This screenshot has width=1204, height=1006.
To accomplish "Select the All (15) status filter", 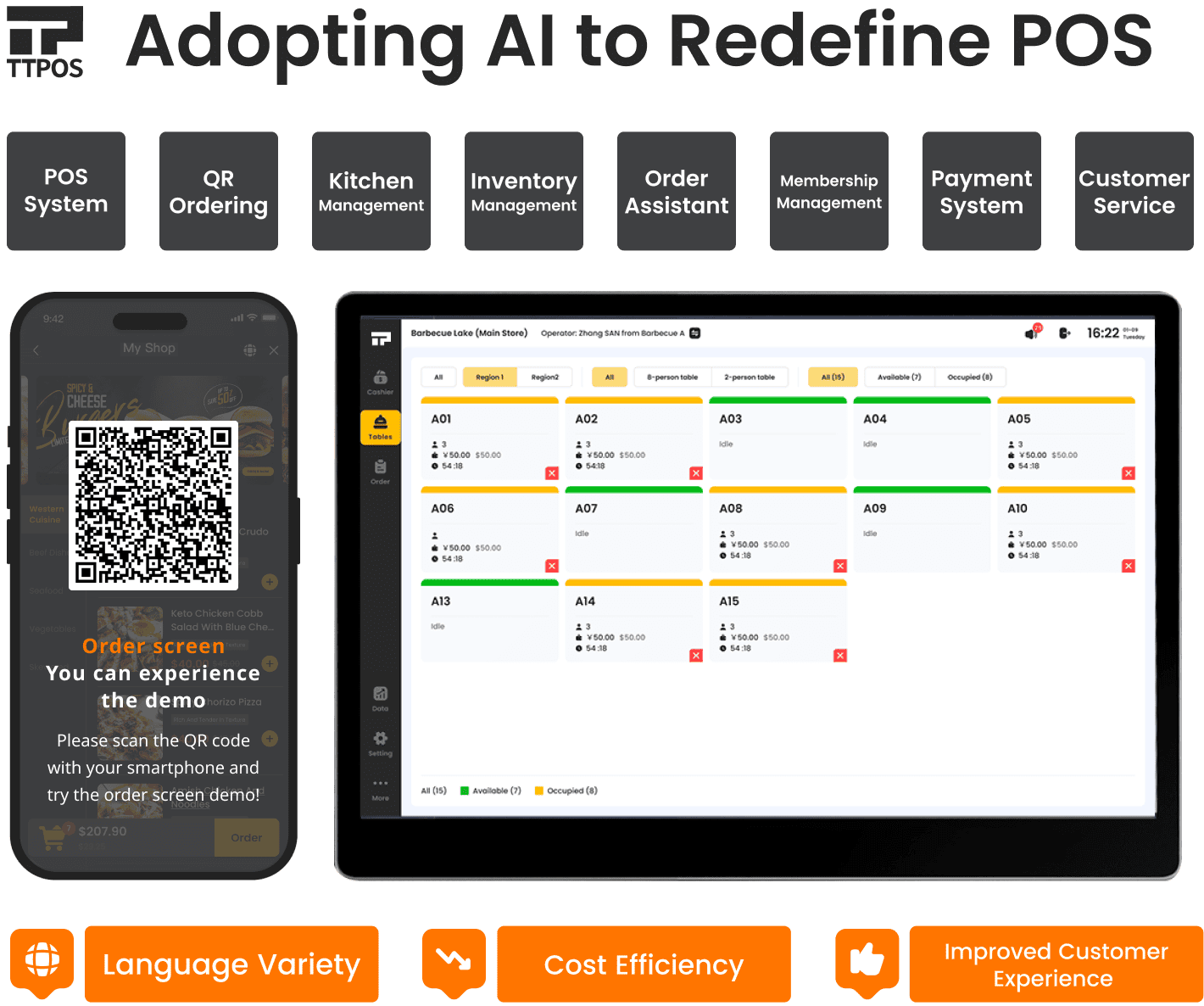I will [833, 377].
